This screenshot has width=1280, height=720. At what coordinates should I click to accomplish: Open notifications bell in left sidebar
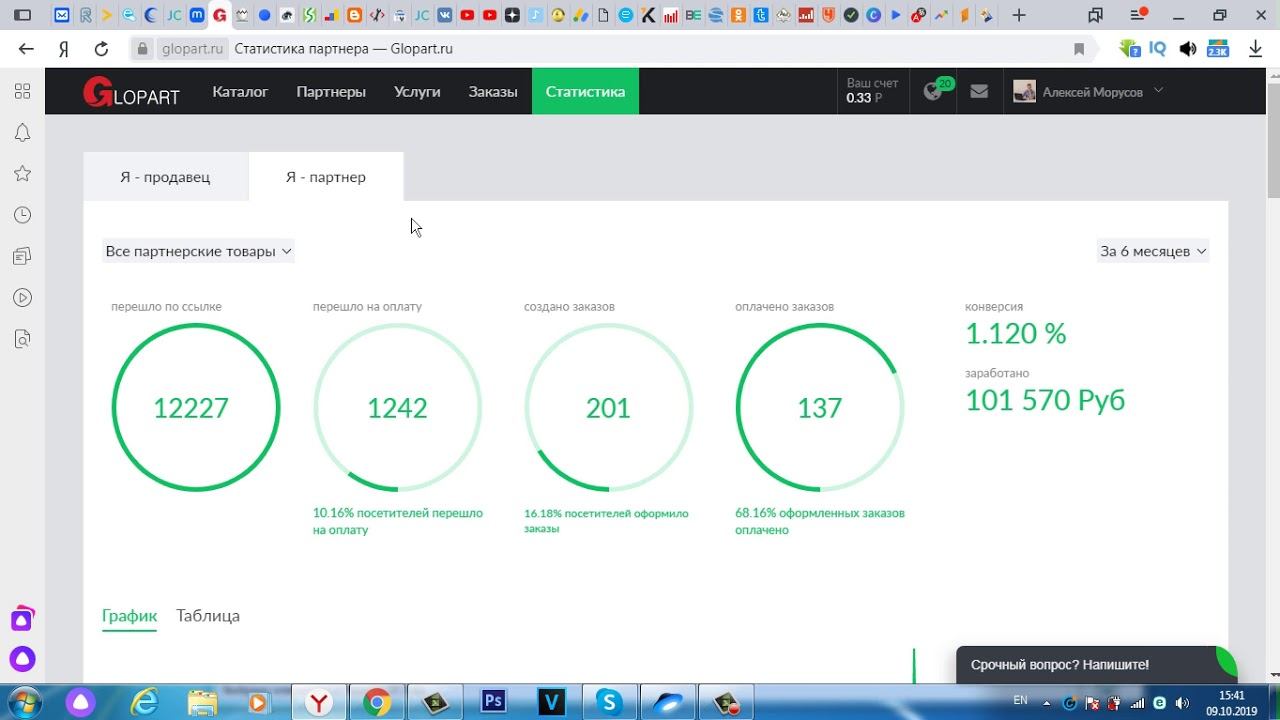(x=22, y=133)
